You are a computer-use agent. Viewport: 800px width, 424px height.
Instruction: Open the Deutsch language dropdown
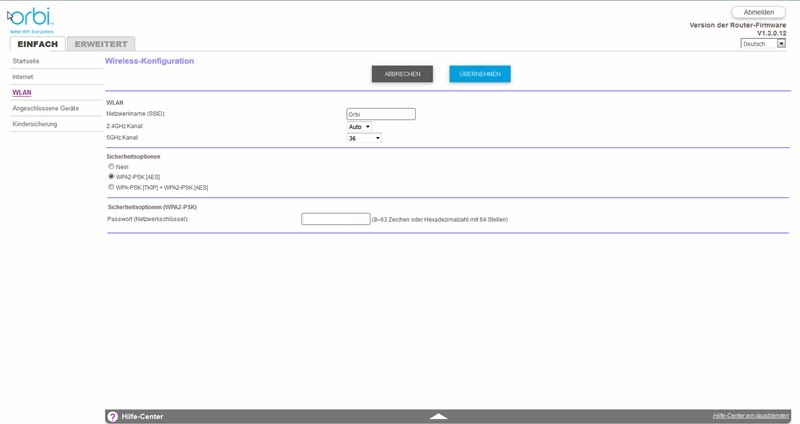pyautogui.click(x=763, y=44)
